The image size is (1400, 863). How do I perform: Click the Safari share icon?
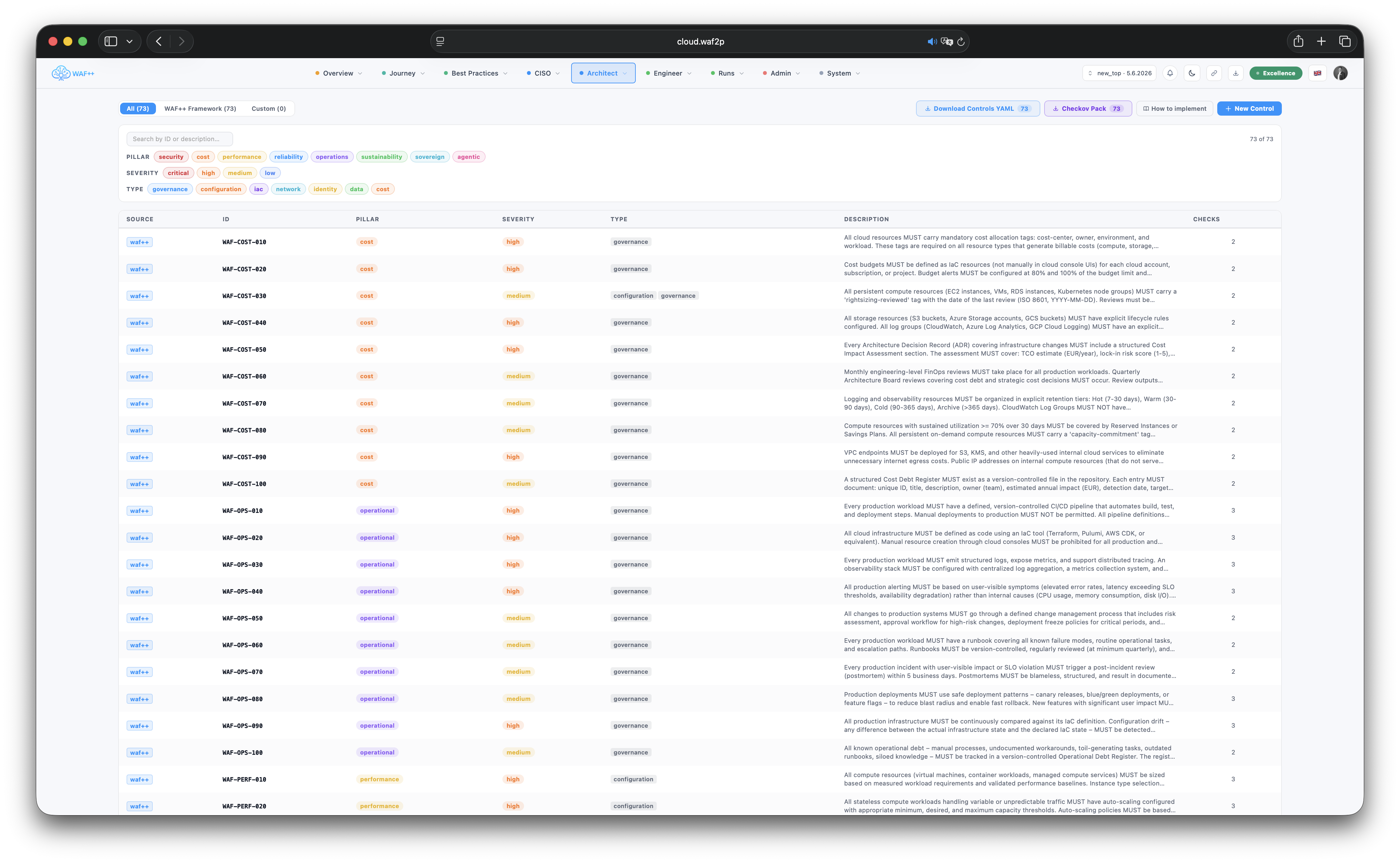(x=1298, y=41)
